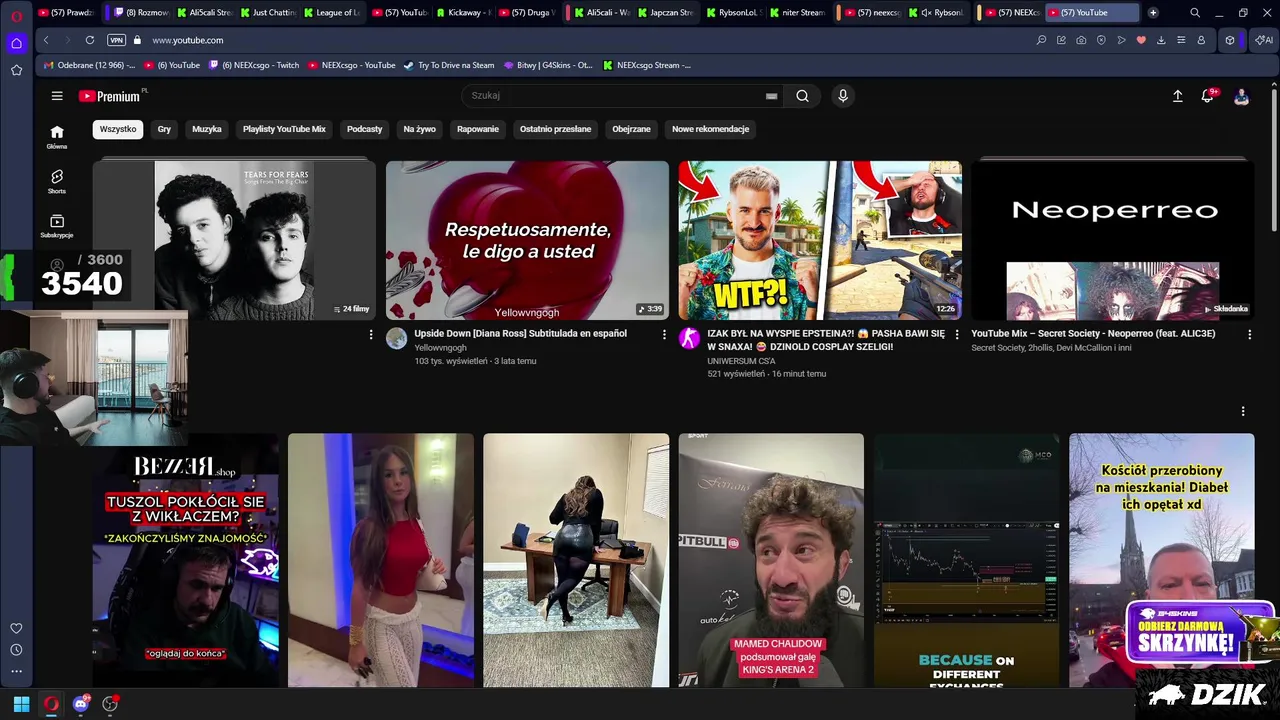Click the snapshot camera icon in address bar
This screenshot has height=720, width=1280.
1081,40
